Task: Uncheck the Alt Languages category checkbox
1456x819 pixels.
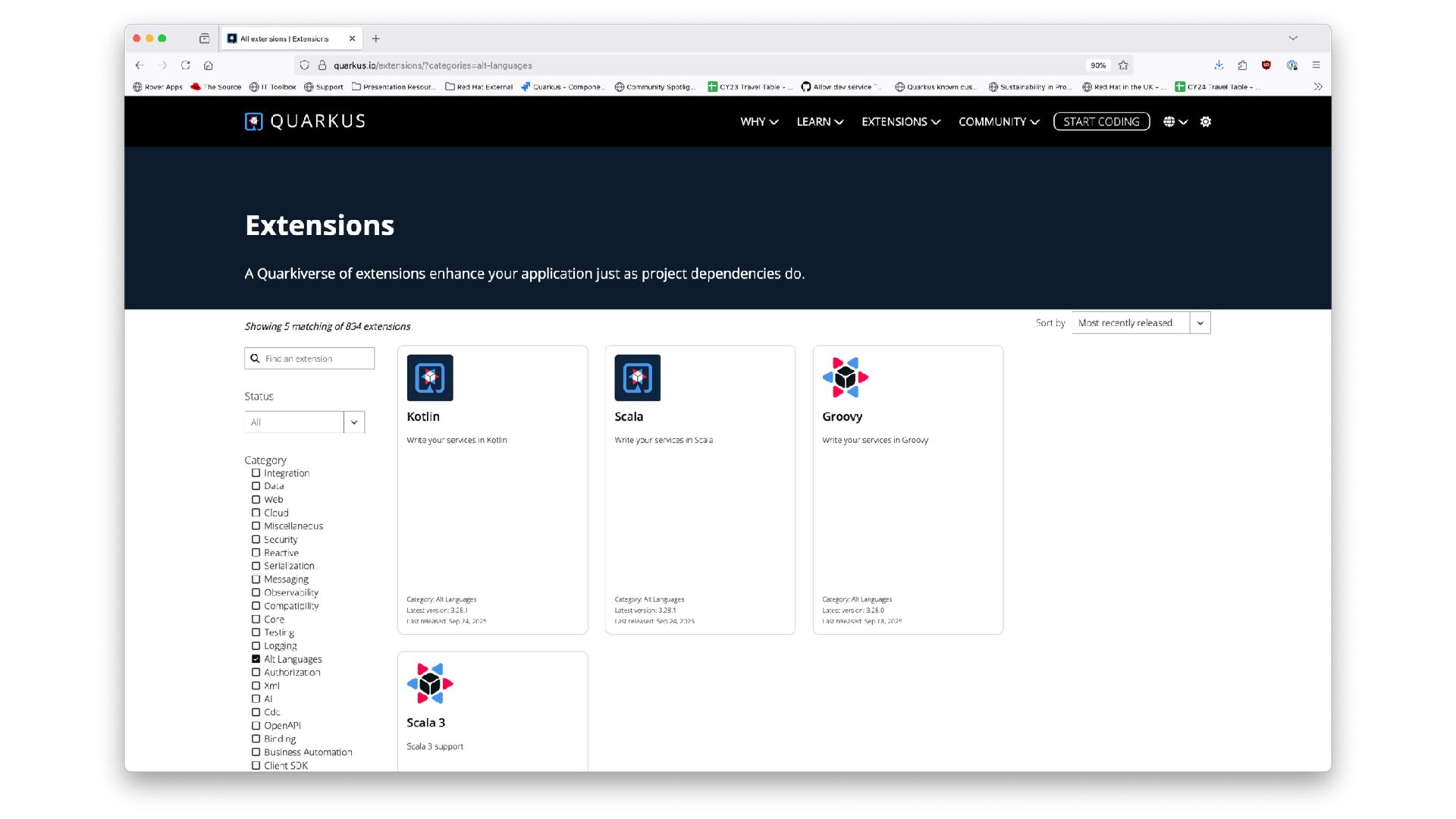Action: pyautogui.click(x=256, y=659)
